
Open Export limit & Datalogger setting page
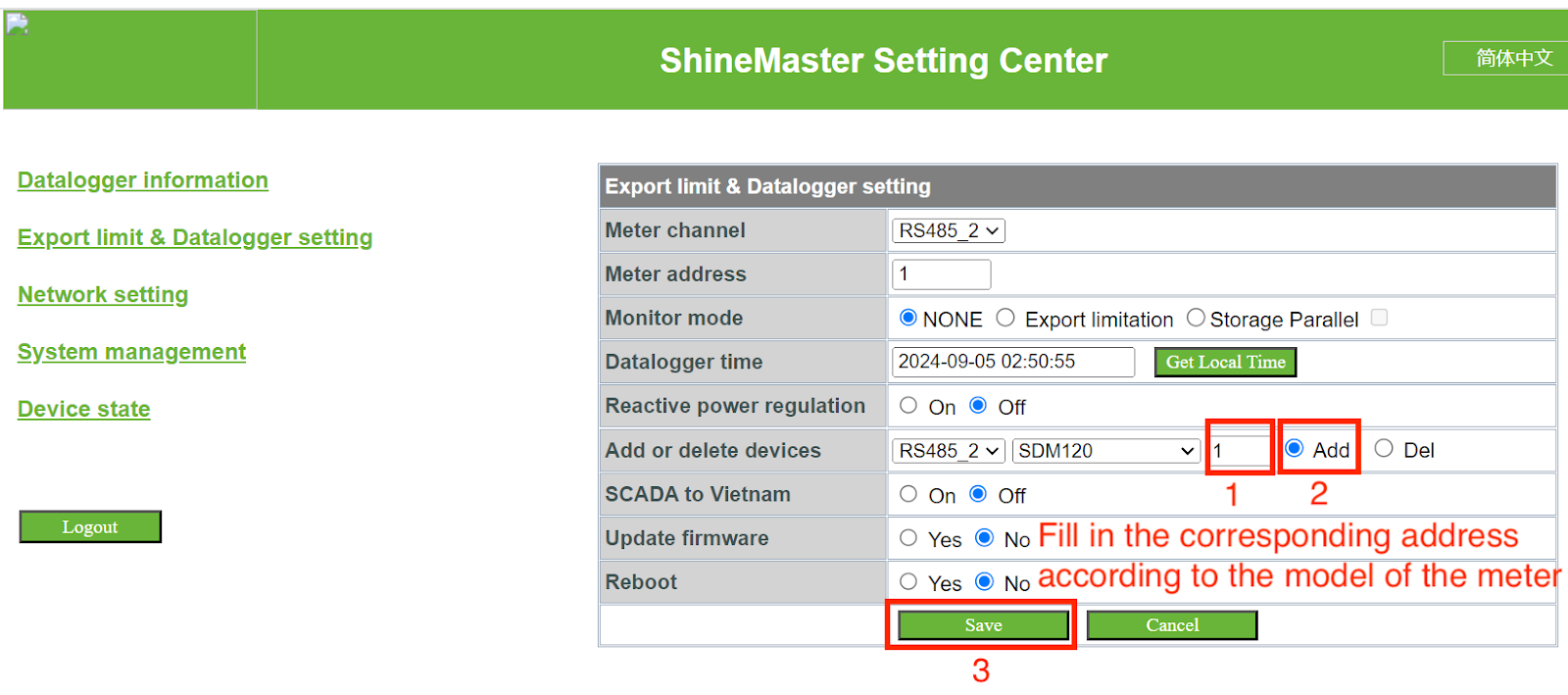coord(195,237)
